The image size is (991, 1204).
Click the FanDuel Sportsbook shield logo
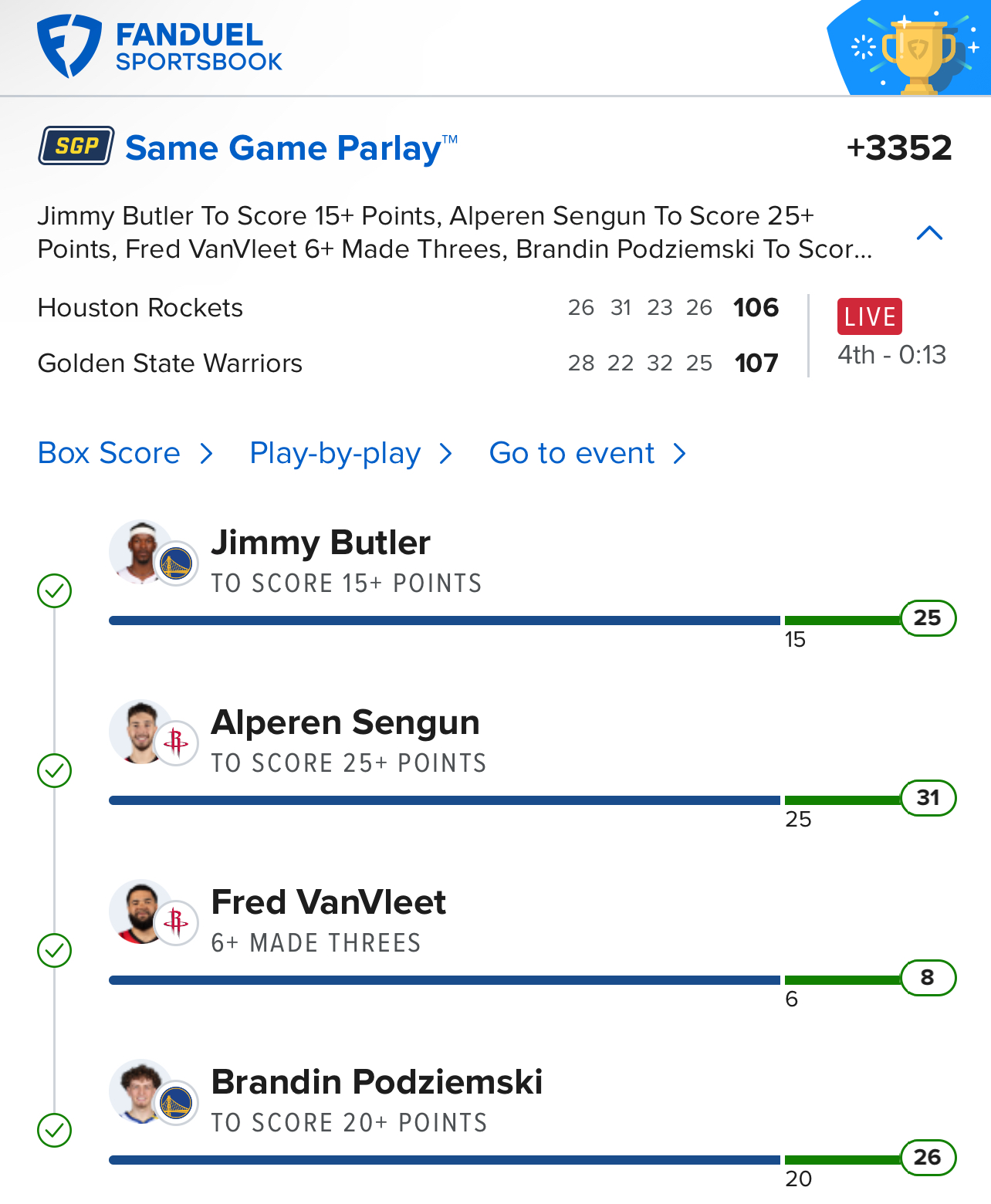pos(69,46)
